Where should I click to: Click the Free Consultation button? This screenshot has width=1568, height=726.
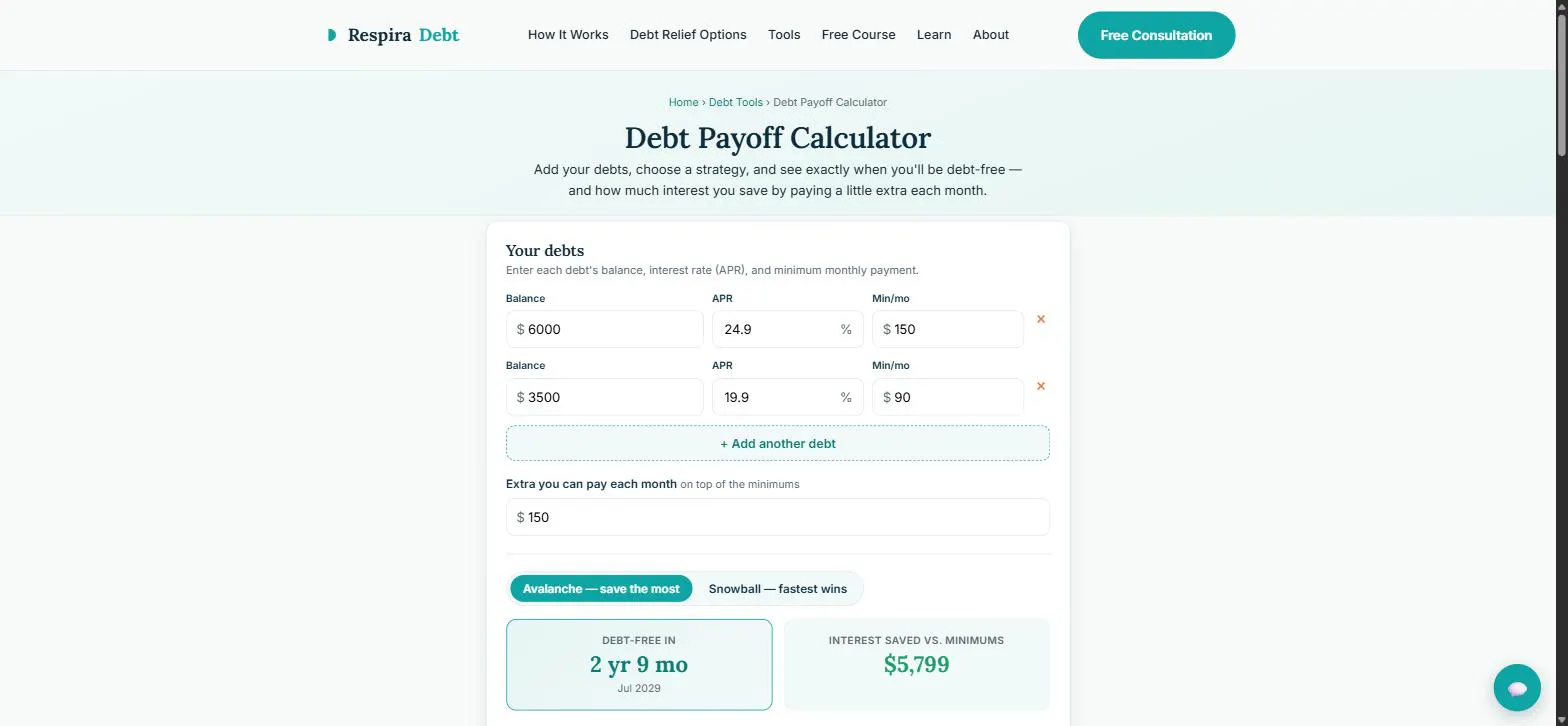tap(1156, 35)
